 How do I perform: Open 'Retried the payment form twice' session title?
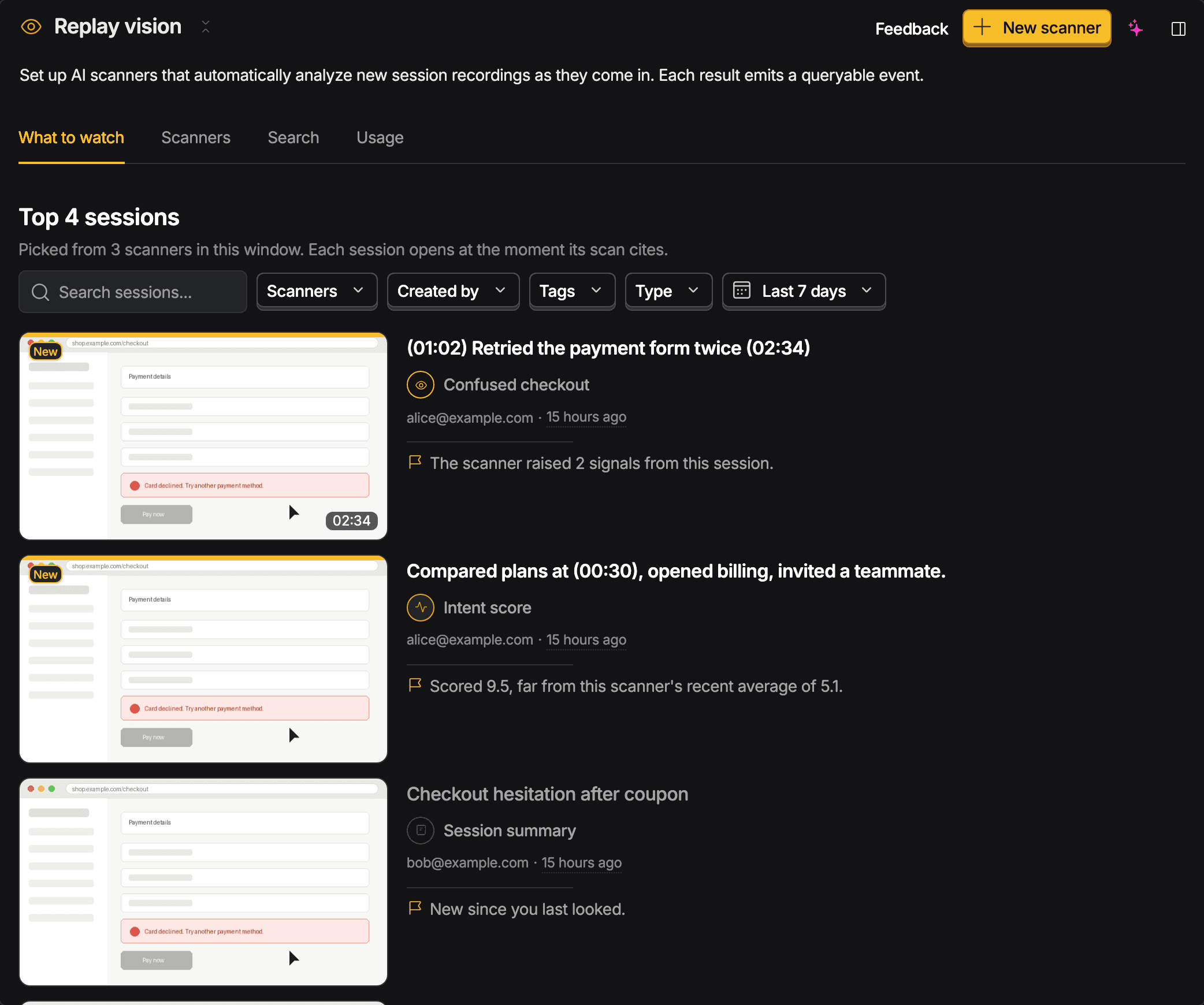coord(608,348)
